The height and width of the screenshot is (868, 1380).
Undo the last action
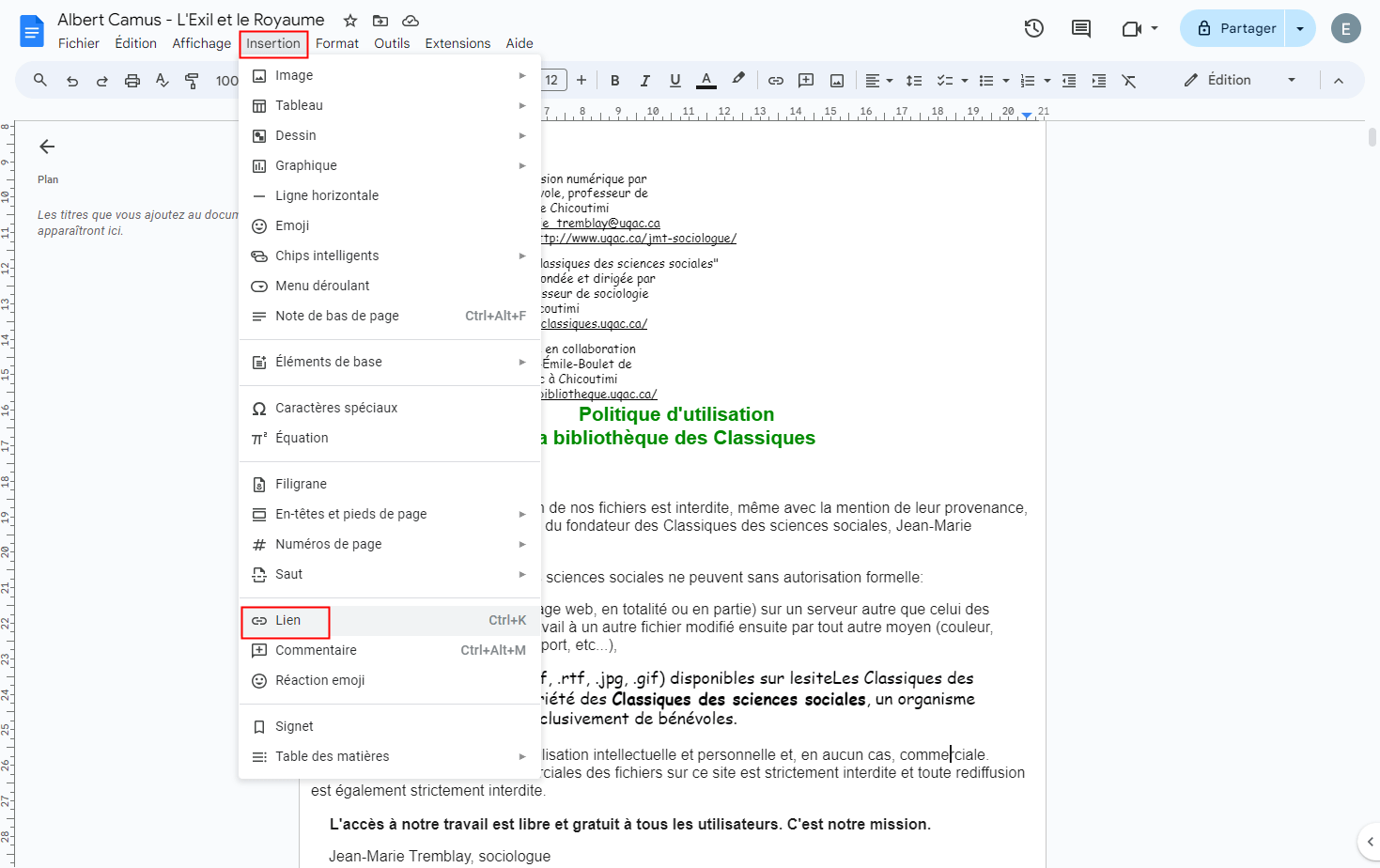pyautogui.click(x=72, y=81)
